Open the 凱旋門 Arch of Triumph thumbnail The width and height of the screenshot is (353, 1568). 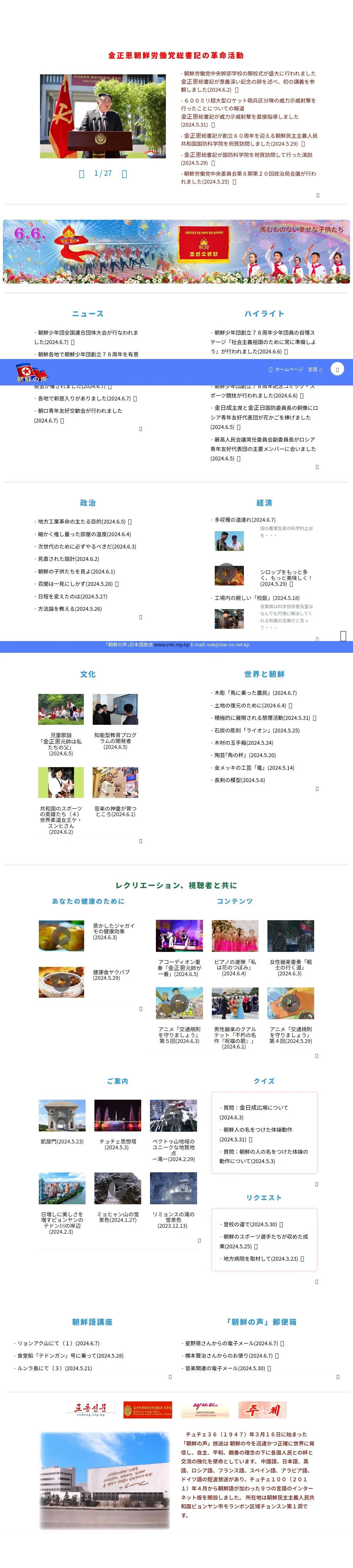coord(61,1115)
